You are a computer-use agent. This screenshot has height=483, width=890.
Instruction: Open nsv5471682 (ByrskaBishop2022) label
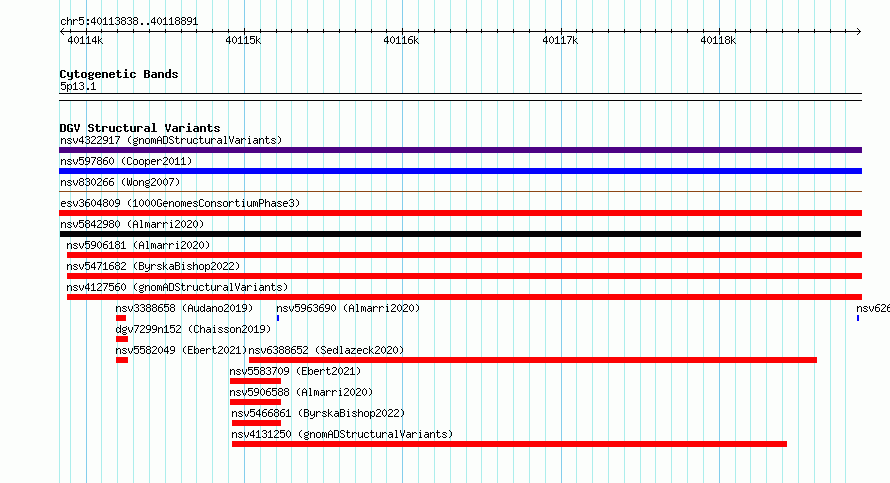coord(153,266)
